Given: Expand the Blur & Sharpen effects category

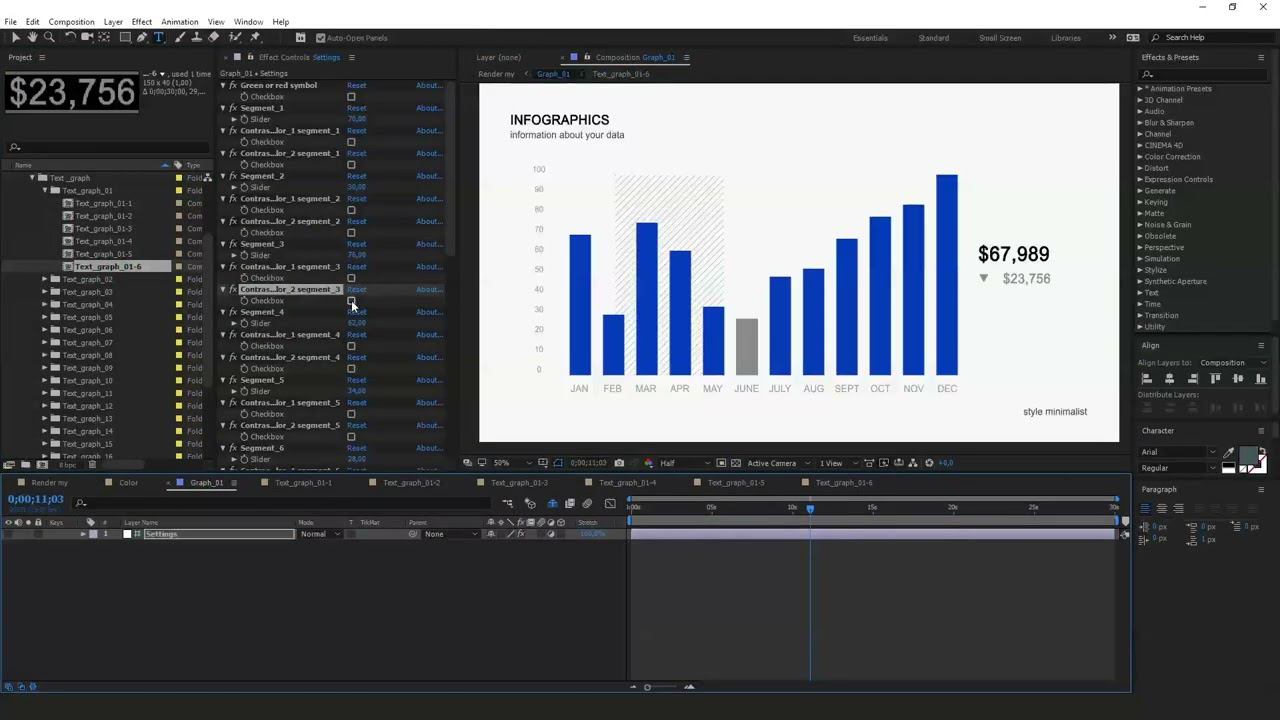Looking at the screenshot, I should pyautogui.click(x=1140, y=123).
